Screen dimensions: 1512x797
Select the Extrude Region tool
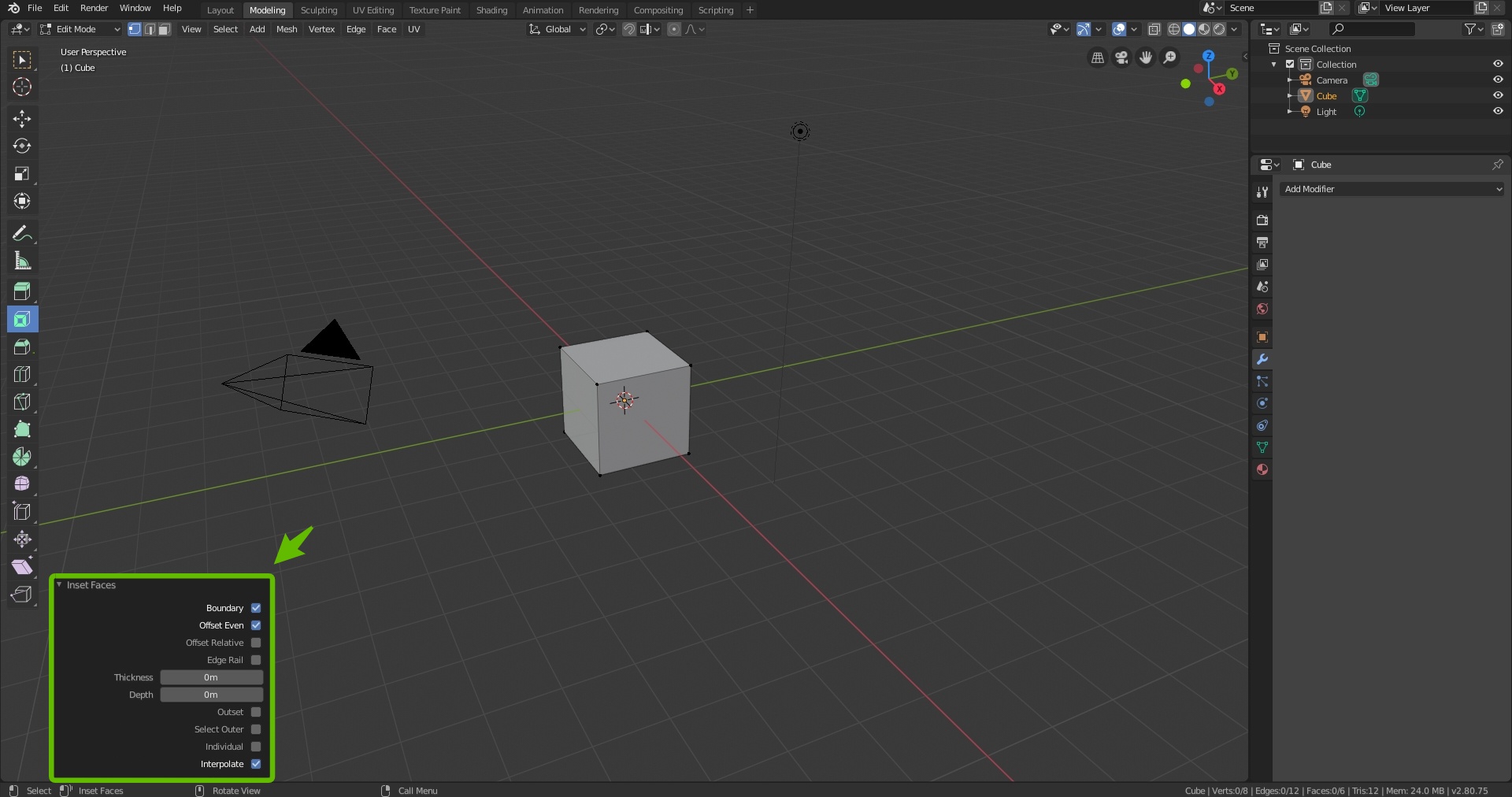click(22, 291)
